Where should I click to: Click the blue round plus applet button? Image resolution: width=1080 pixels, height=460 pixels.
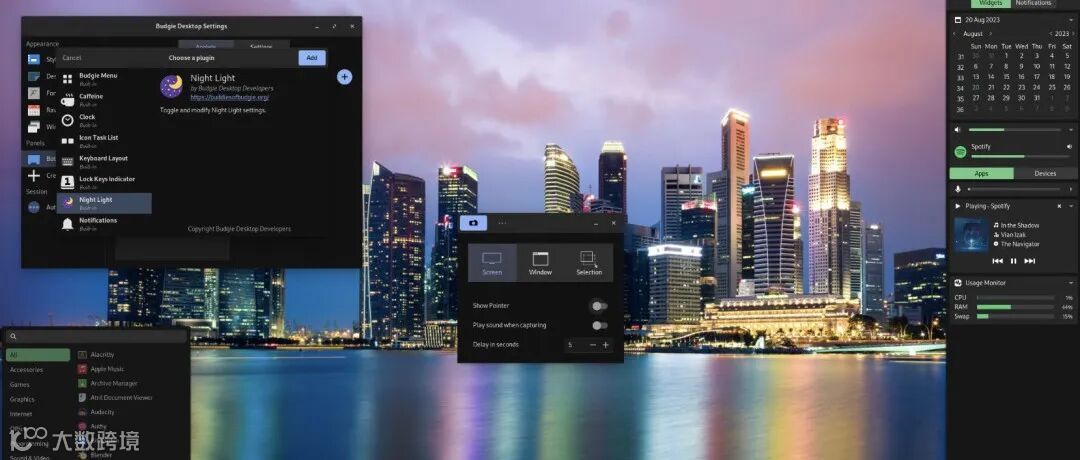(344, 77)
